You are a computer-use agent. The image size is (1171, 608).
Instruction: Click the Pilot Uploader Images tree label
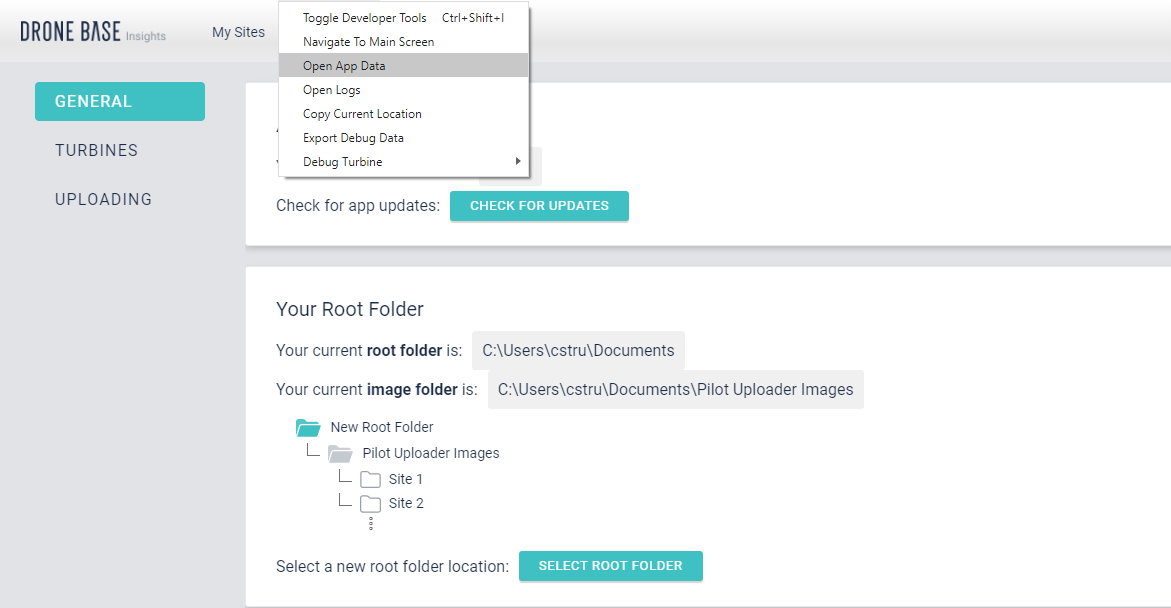click(431, 453)
